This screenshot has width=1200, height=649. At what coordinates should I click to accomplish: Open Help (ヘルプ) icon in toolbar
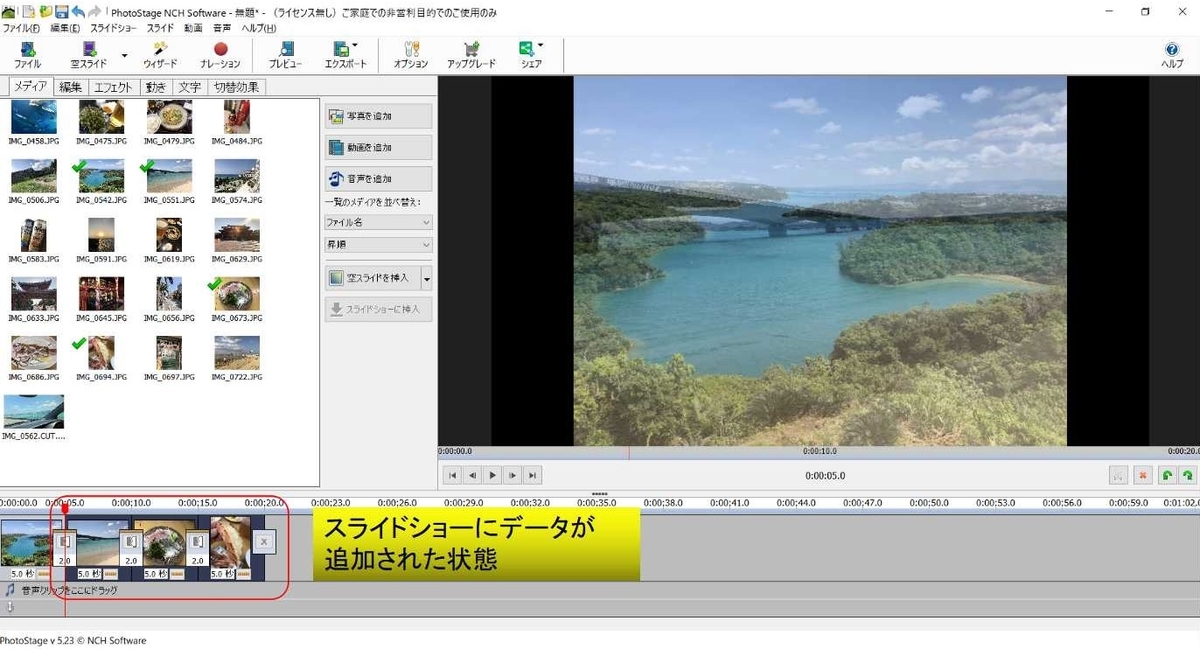coord(1172,54)
